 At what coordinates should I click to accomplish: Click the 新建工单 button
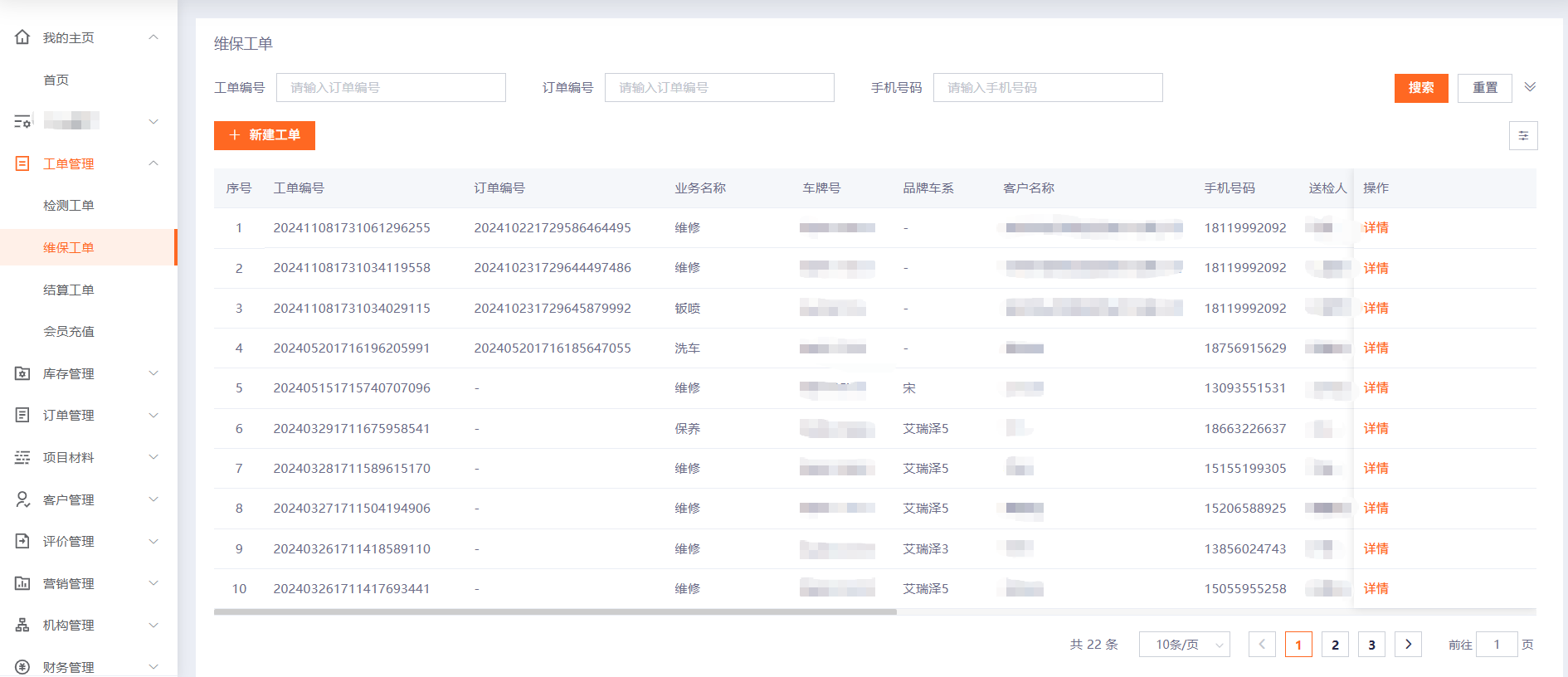[265, 135]
